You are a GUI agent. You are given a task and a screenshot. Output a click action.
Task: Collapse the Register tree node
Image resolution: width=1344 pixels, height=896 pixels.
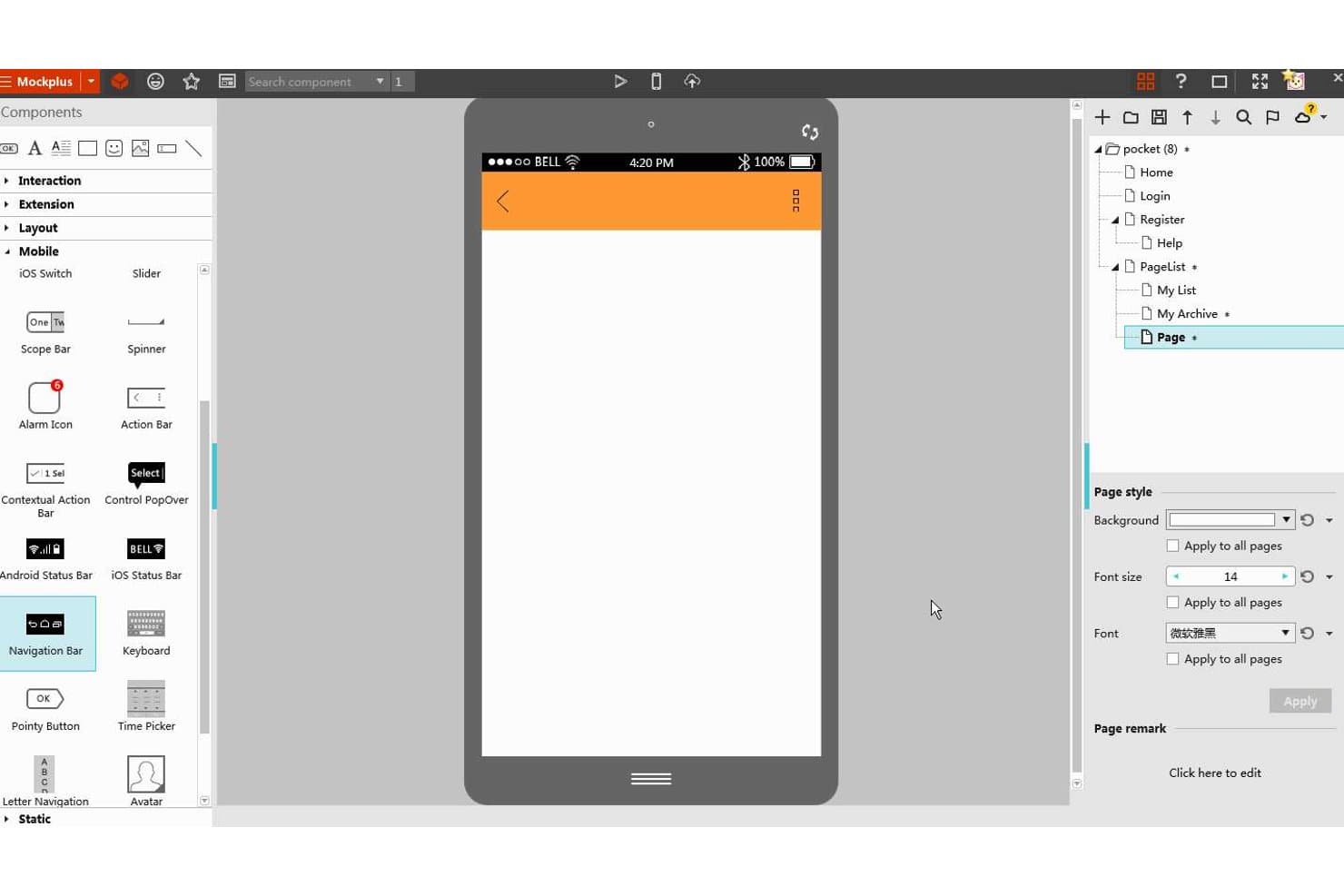coord(1115,220)
